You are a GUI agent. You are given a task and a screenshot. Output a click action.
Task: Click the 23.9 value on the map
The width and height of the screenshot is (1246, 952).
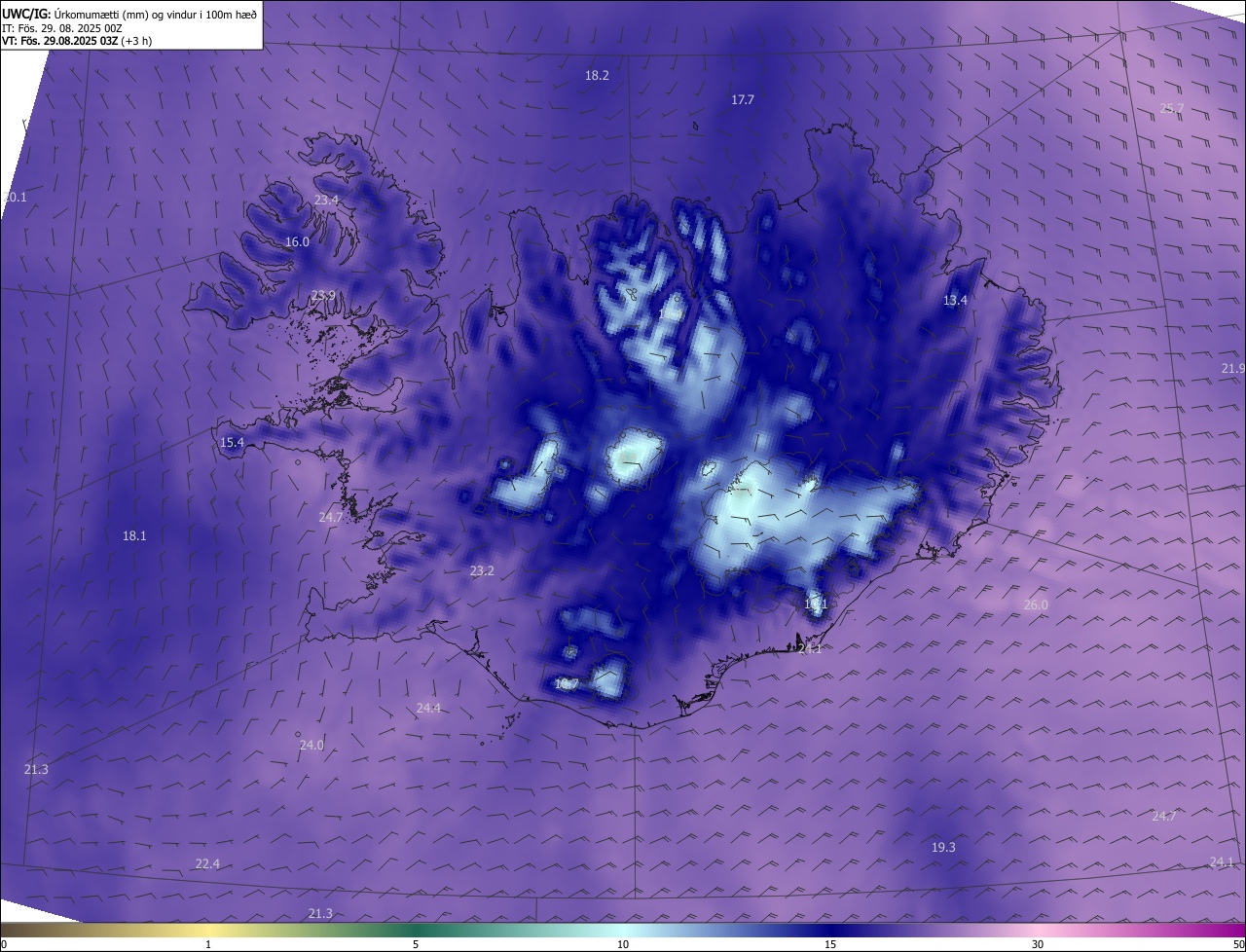323,295
